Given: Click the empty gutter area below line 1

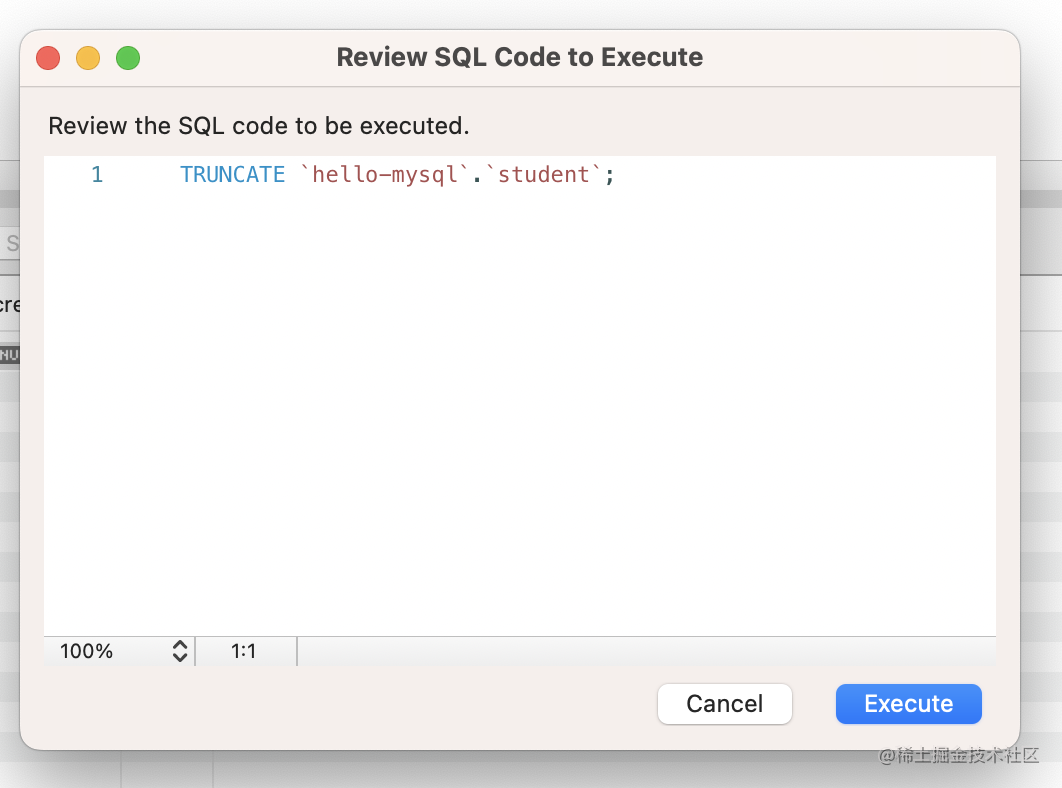Looking at the screenshot, I should (97, 400).
